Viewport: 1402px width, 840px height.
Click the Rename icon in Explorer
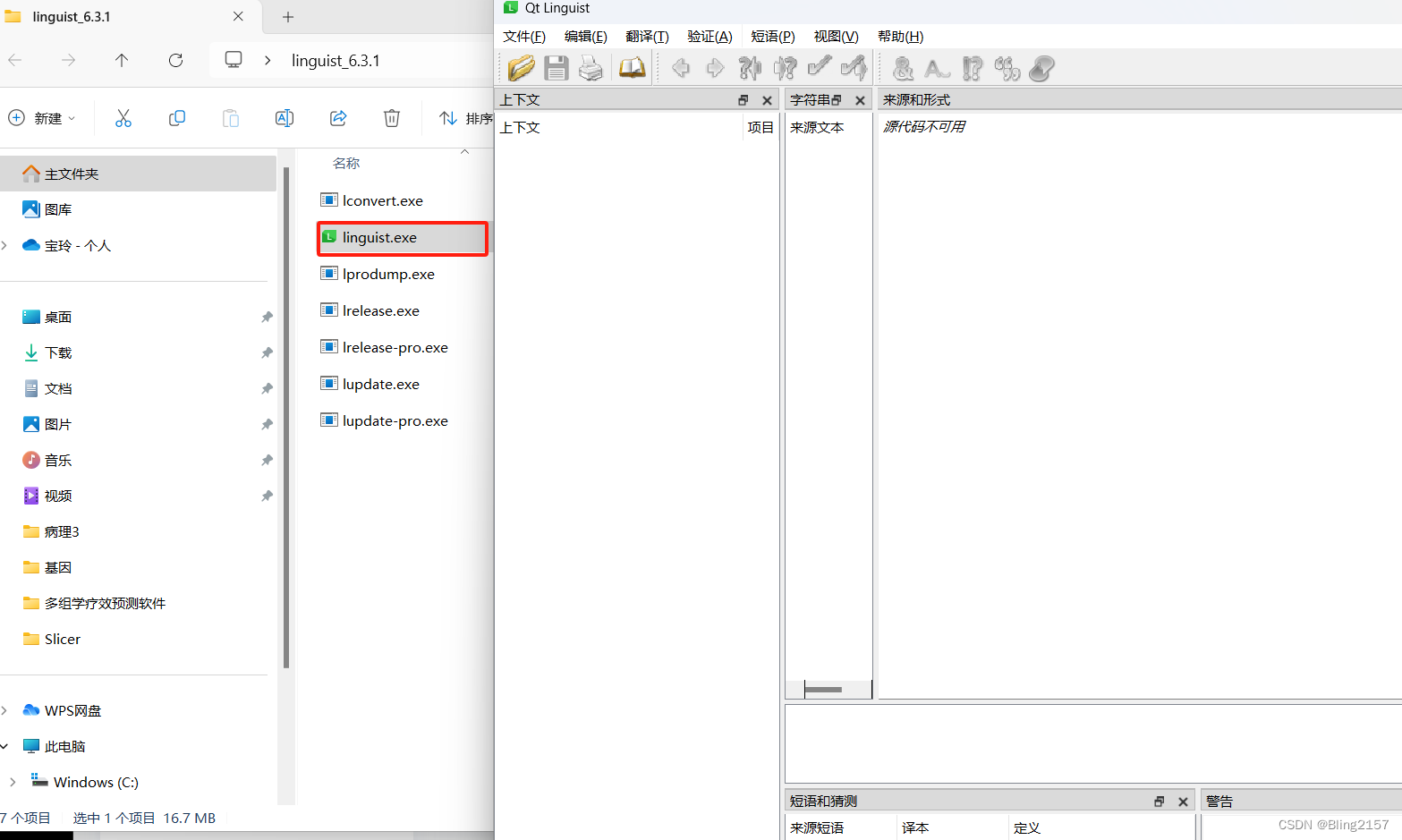pyautogui.click(x=285, y=118)
